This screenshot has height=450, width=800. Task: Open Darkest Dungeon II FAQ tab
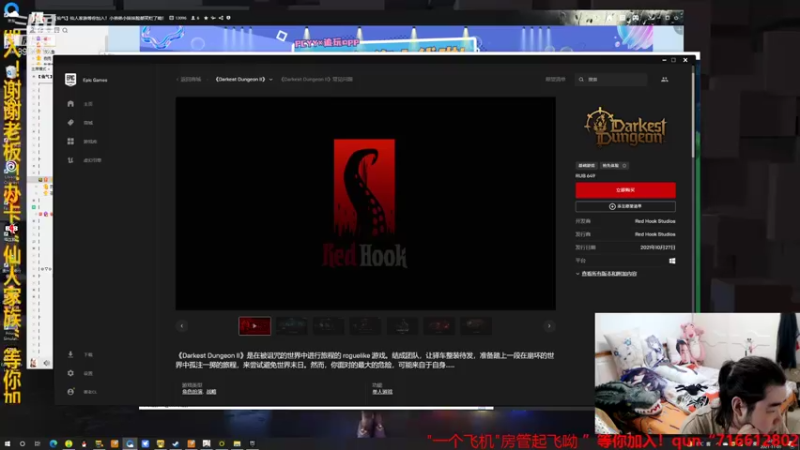pos(317,79)
